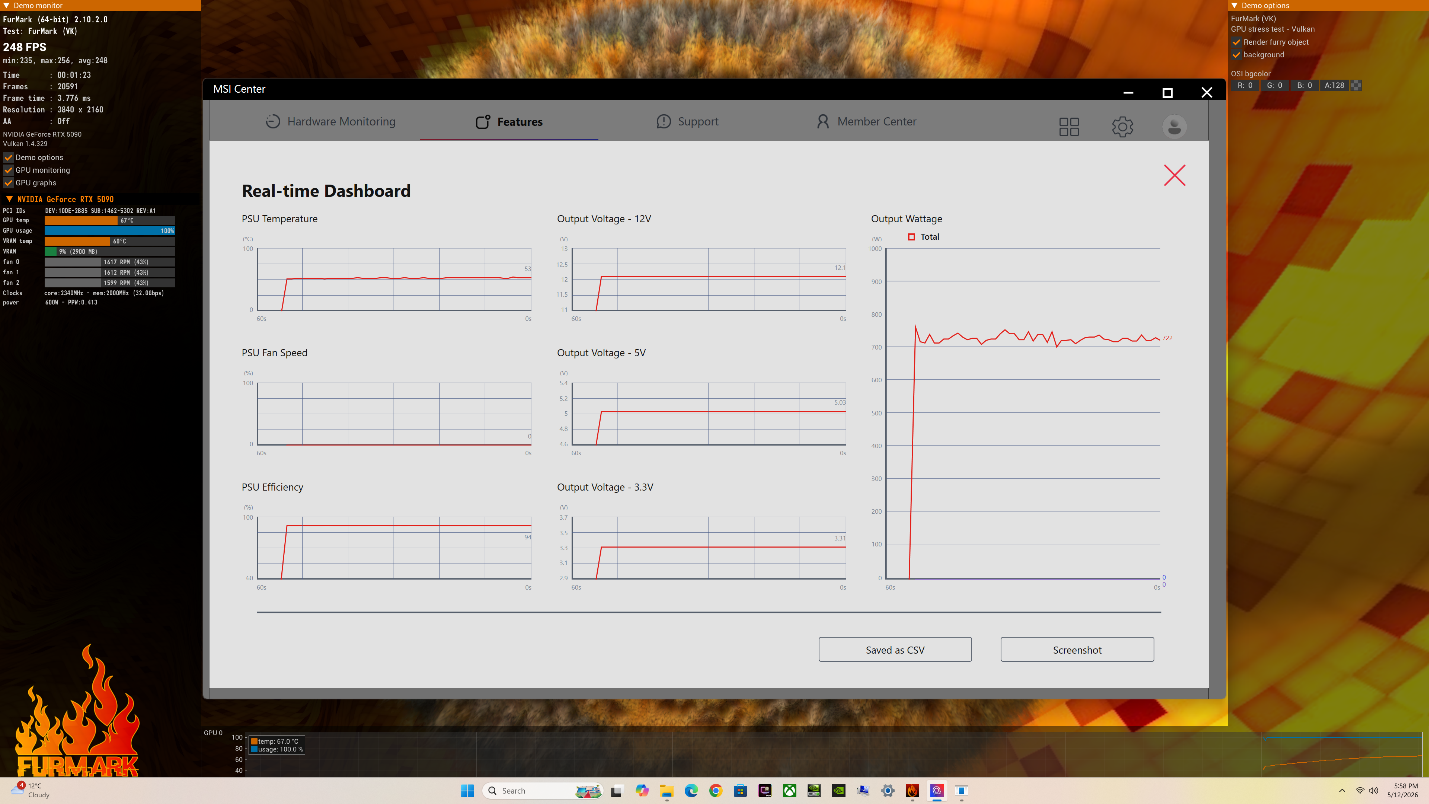Open the network status tray icon
Image resolution: width=1429 pixels, height=804 pixels.
[1359, 791]
